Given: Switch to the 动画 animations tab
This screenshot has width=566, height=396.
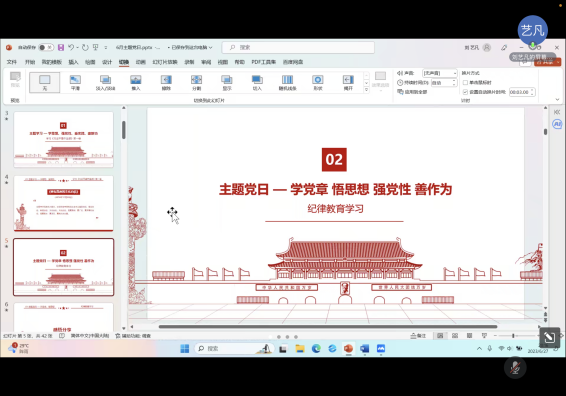Looking at the screenshot, I should 140,62.
